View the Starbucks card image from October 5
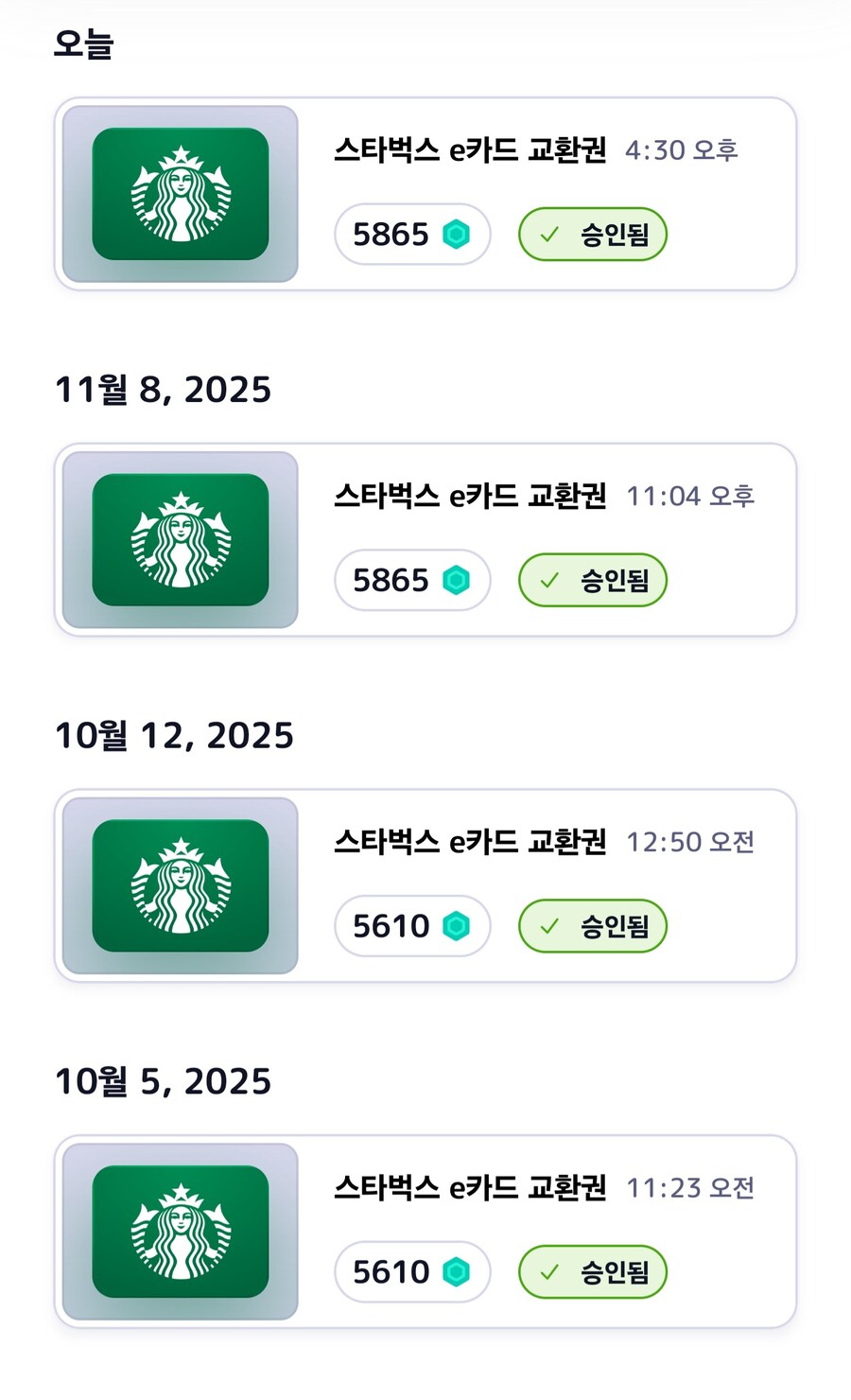This screenshot has height=1400, width=851. pyautogui.click(x=181, y=1232)
